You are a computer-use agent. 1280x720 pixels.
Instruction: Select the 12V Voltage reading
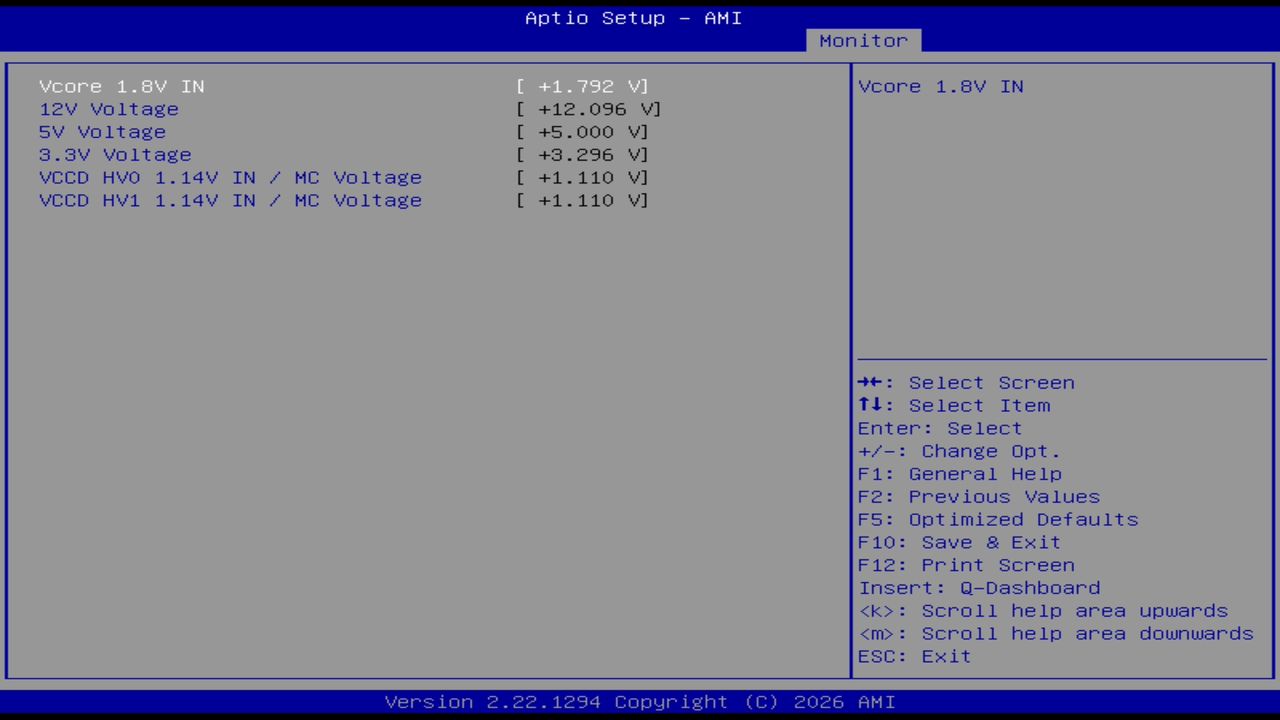tap(108, 109)
